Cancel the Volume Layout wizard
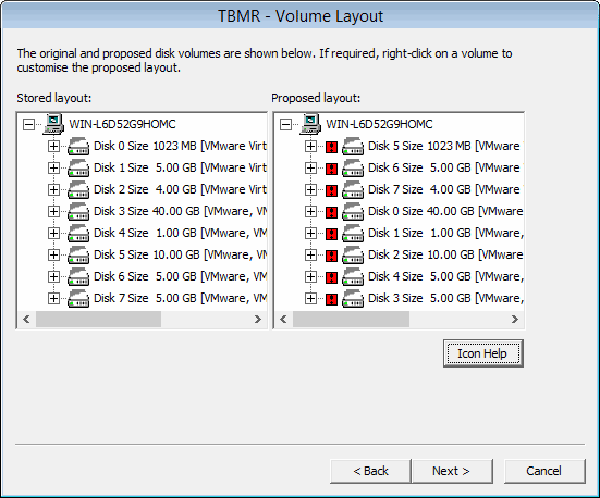The height and width of the screenshot is (498, 600). tap(545, 471)
